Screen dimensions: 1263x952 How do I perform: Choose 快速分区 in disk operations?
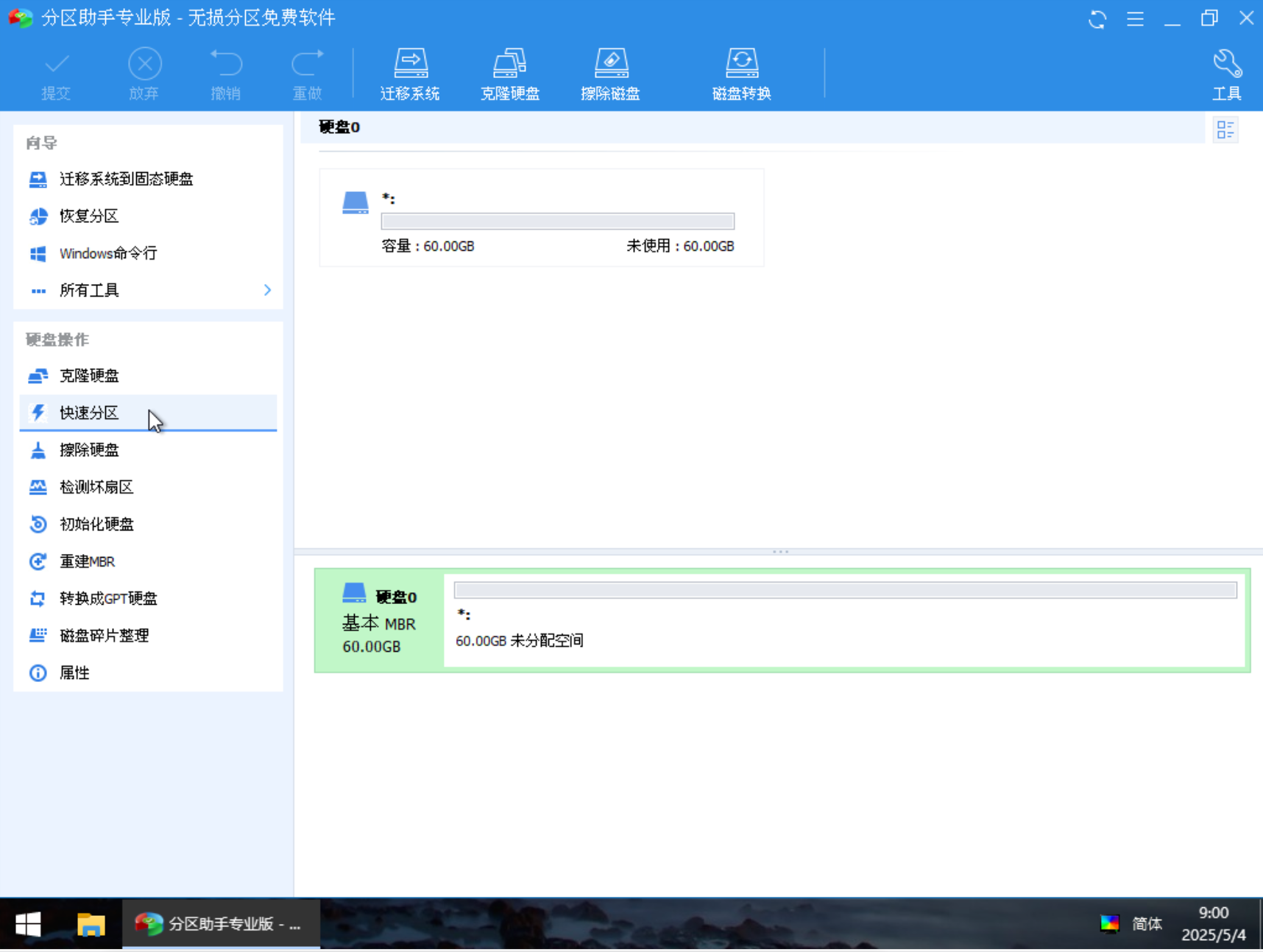pos(148,413)
